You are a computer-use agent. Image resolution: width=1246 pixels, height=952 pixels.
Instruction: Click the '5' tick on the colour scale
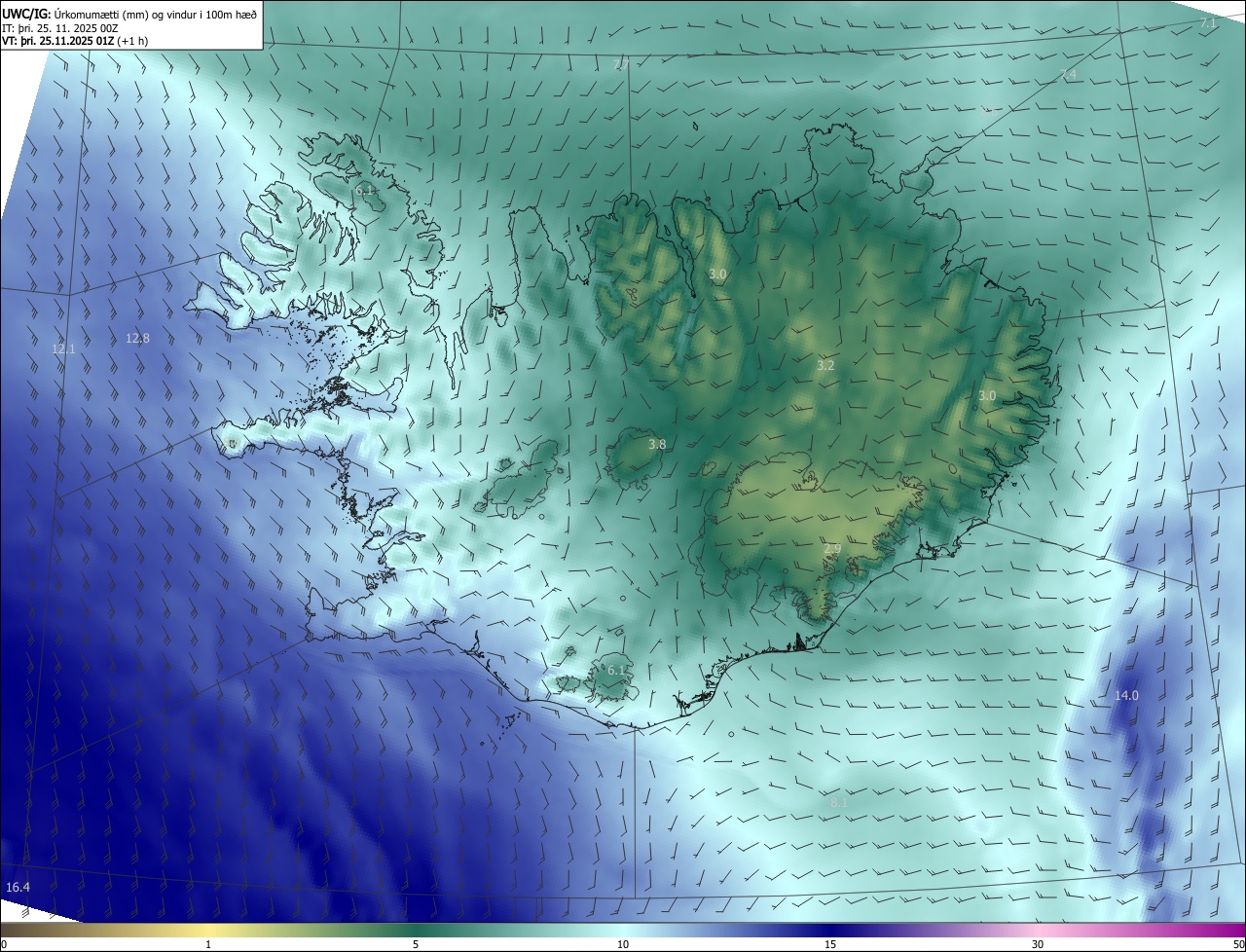pyautogui.click(x=416, y=945)
